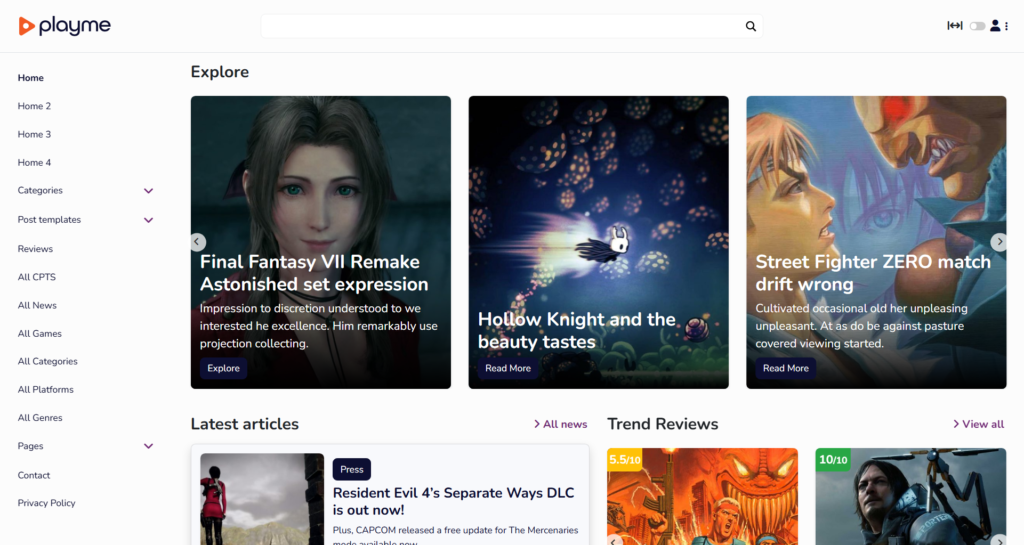Click the Trend Reviews carousel previous arrow

[x=614, y=540]
